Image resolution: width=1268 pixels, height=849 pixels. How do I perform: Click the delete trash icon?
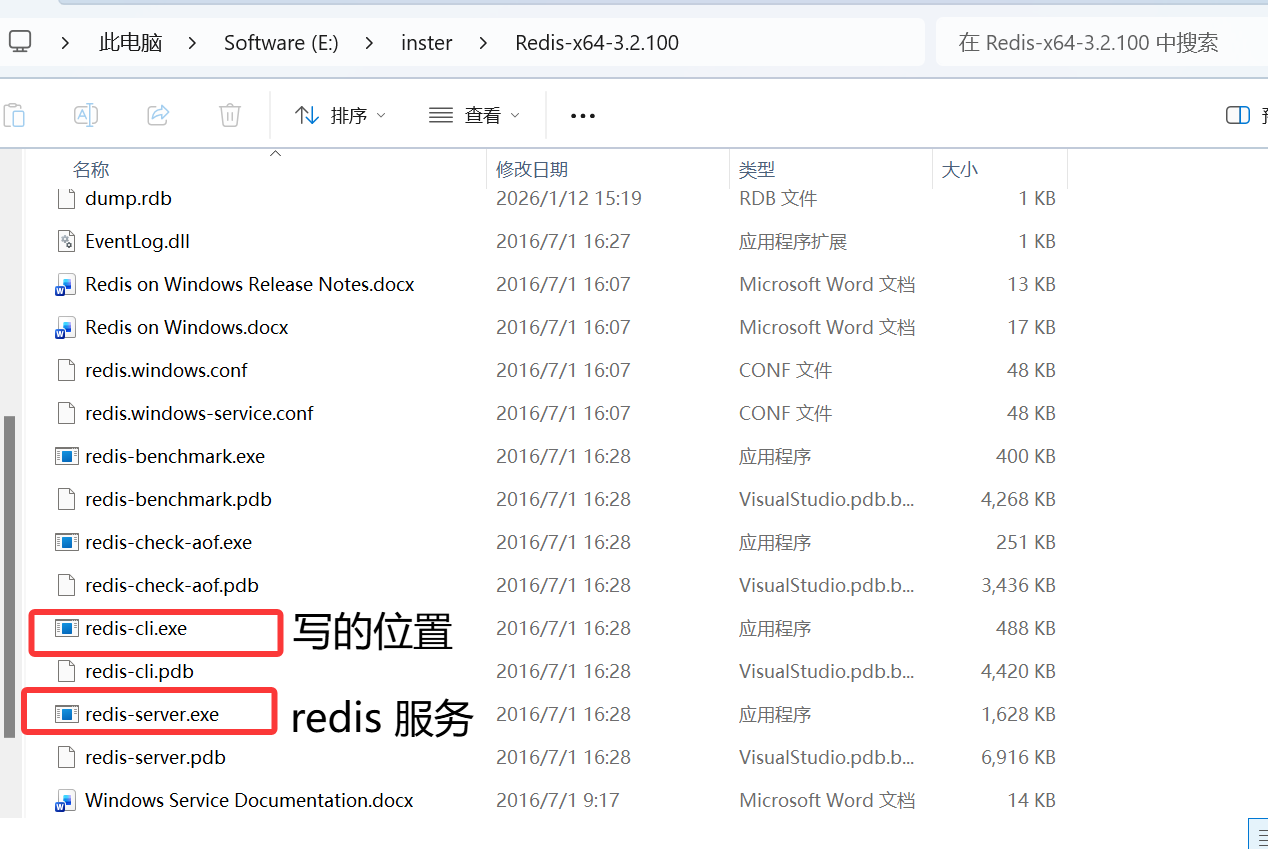click(230, 115)
